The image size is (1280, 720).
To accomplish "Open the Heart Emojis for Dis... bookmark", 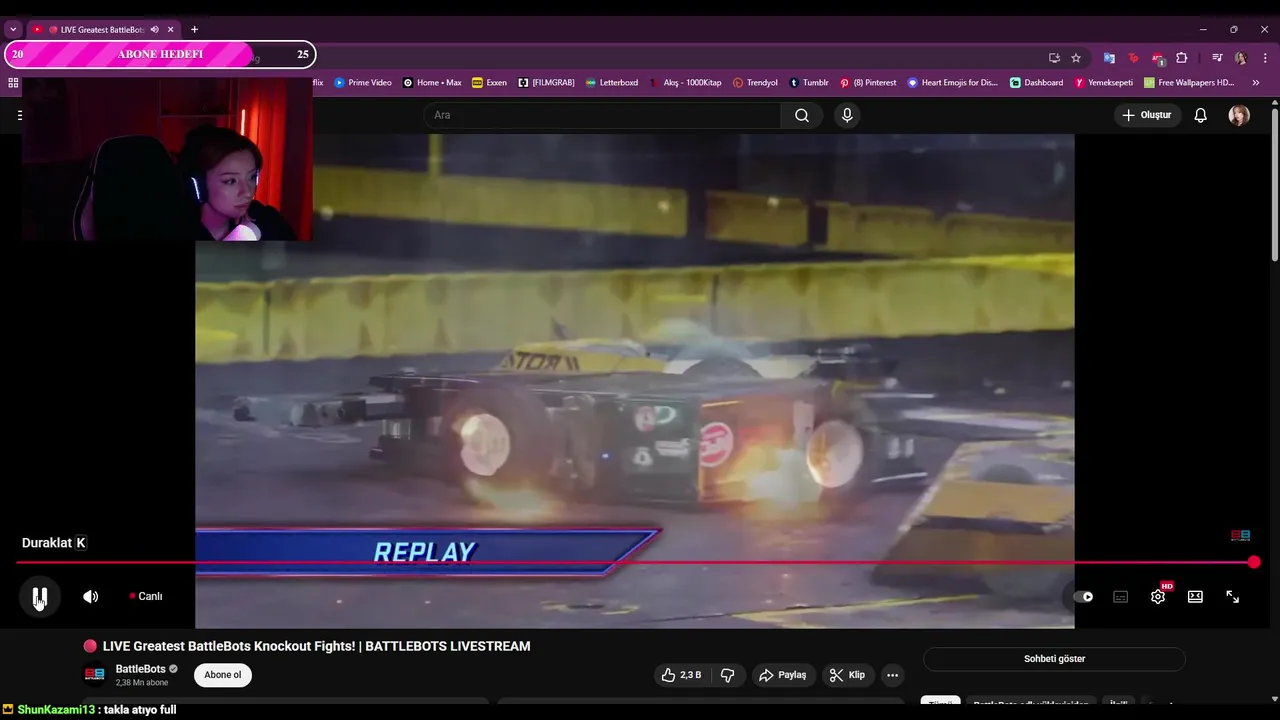I will click(953, 83).
